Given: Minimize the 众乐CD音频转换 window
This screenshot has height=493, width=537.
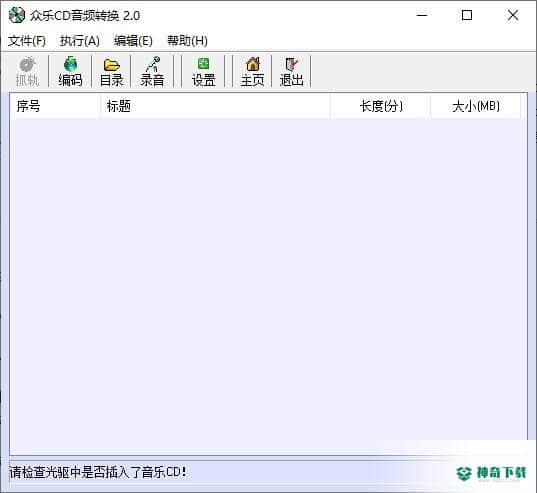Looking at the screenshot, I should (x=422, y=15).
